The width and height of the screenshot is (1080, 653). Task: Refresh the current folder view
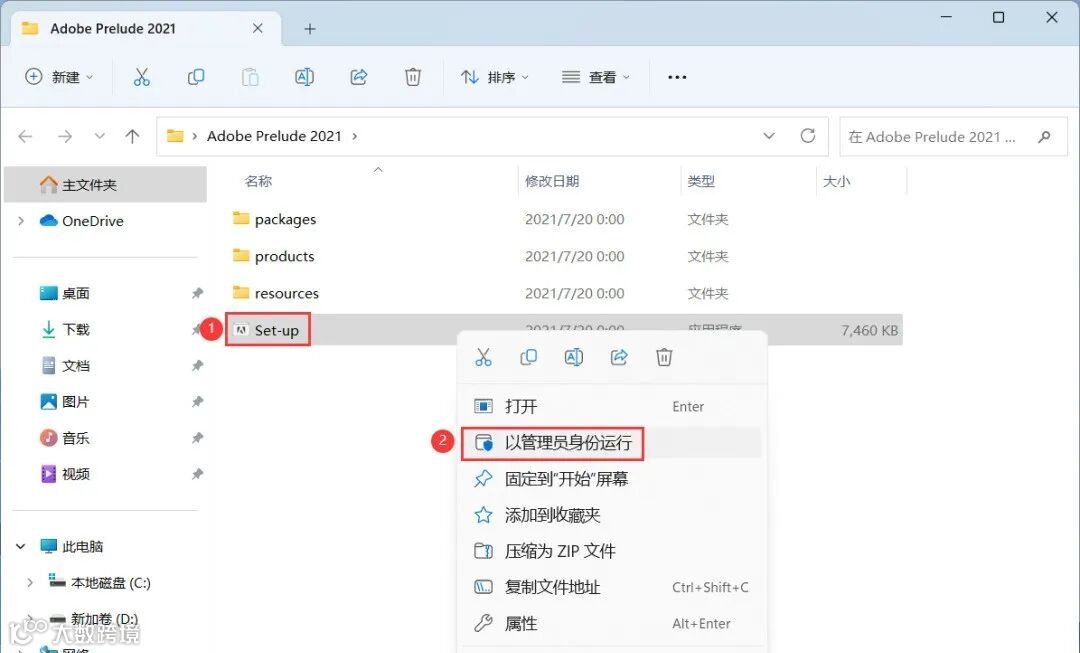click(x=808, y=136)
